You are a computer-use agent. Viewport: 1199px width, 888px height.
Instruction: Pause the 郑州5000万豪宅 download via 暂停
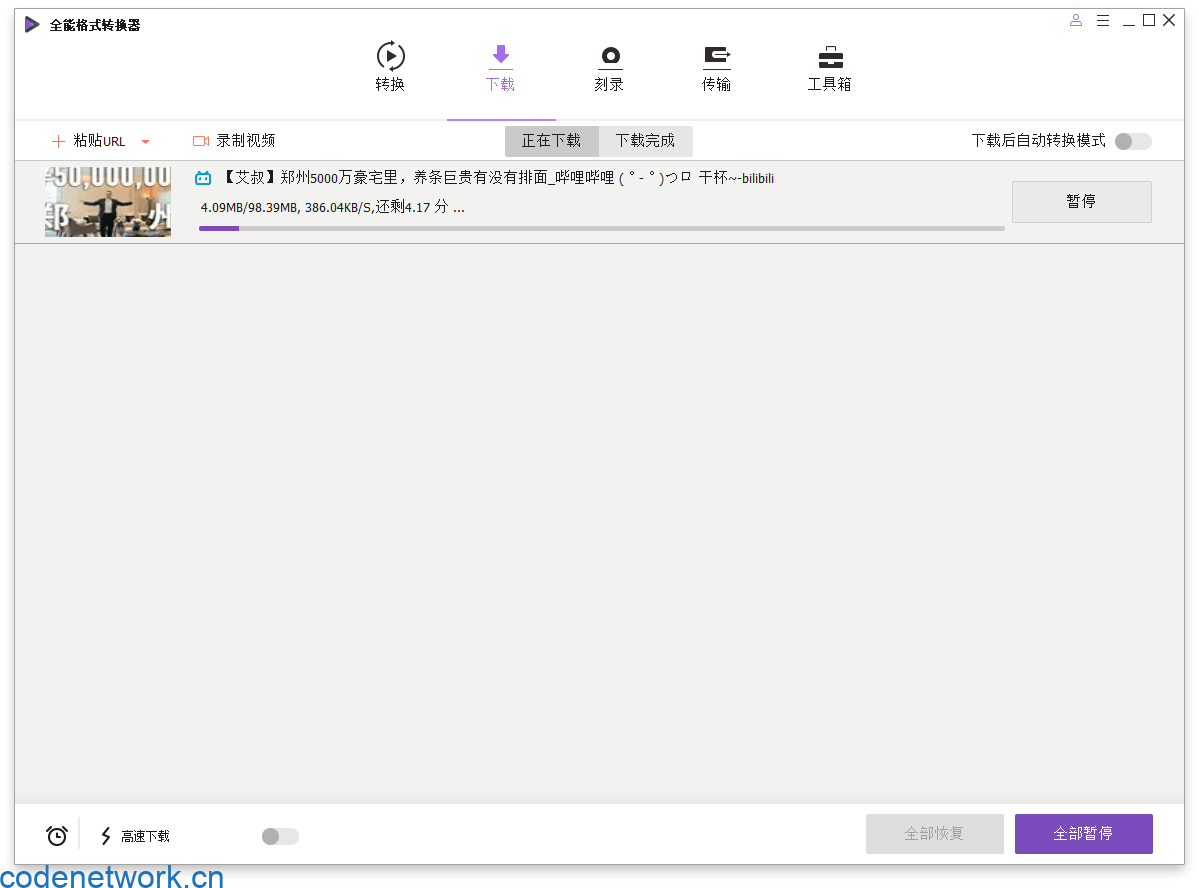pos(1081,201)
